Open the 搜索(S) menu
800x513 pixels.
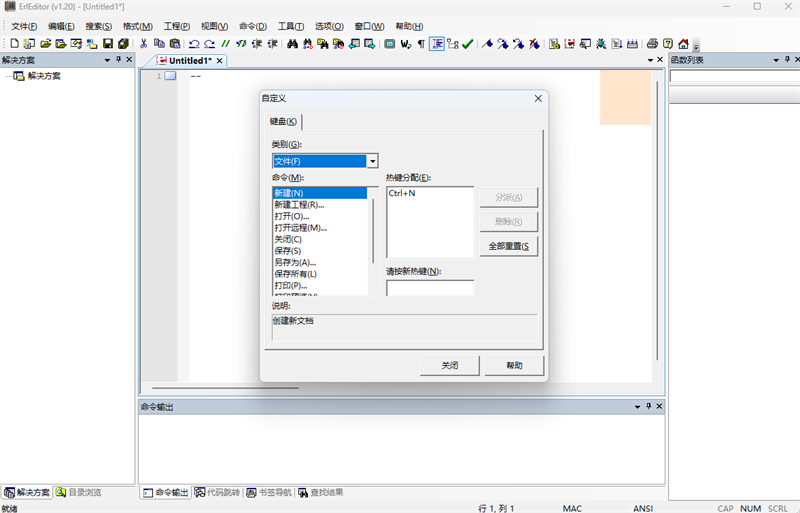(x=98, y=26)
